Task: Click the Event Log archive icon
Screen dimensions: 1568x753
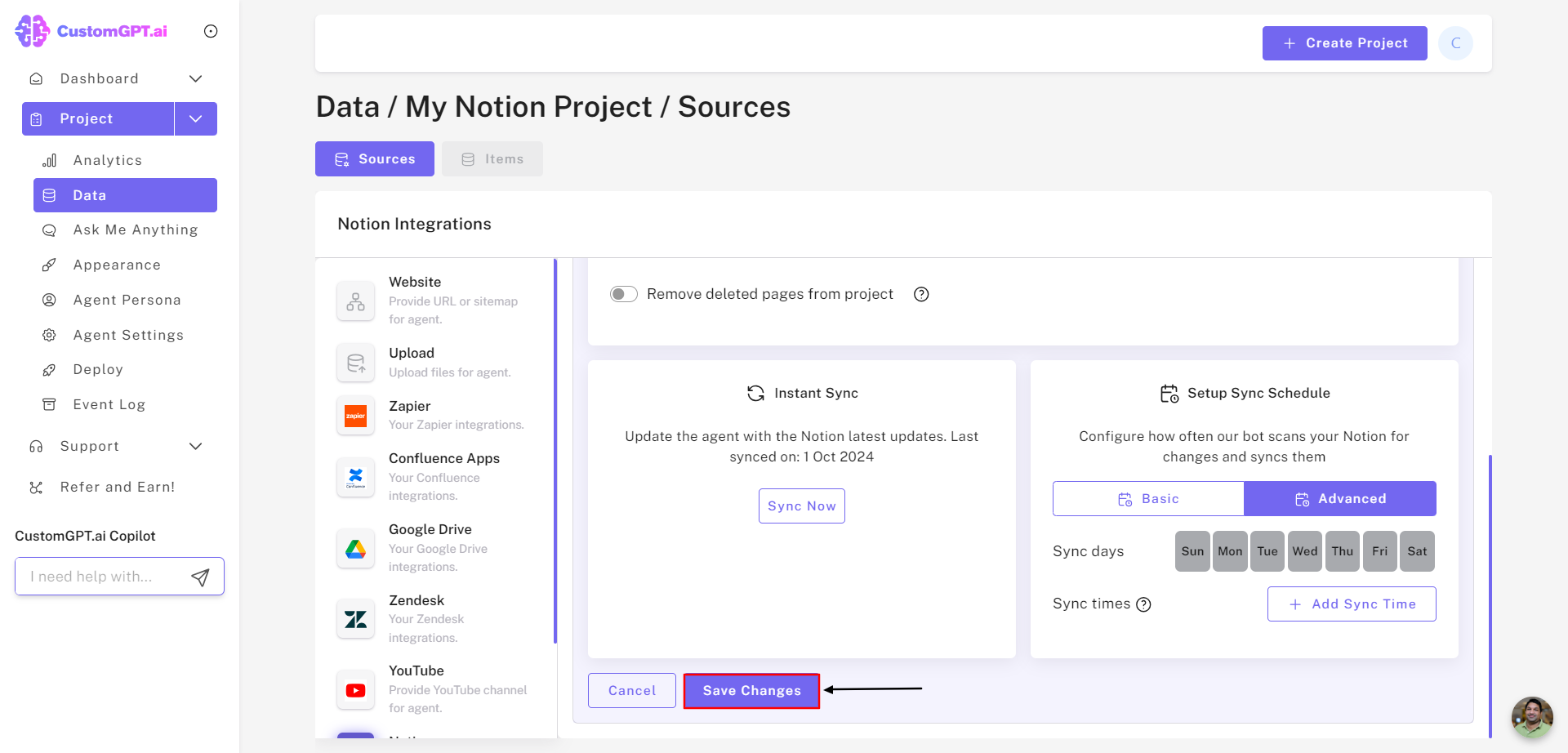Action: click(x=49, y=404)
